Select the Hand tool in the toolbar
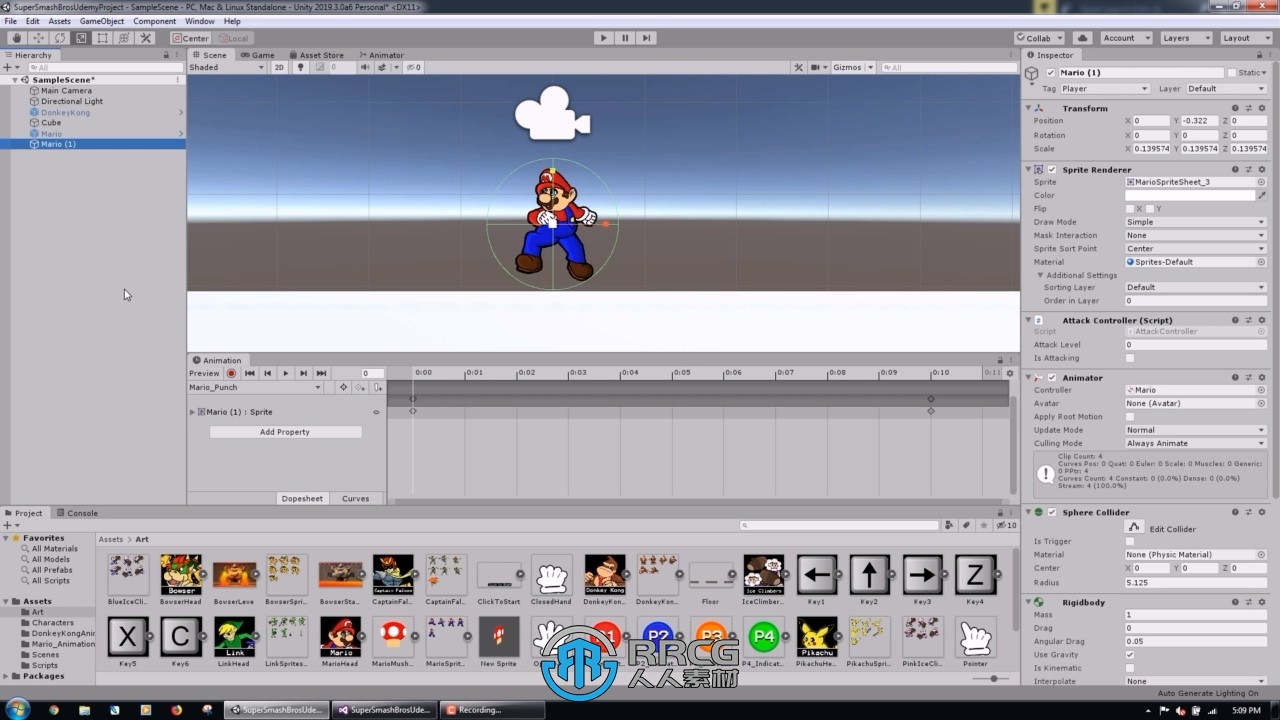Image resolution: width=1280 pixels, height=720 pixels. (x=16, y=38)
